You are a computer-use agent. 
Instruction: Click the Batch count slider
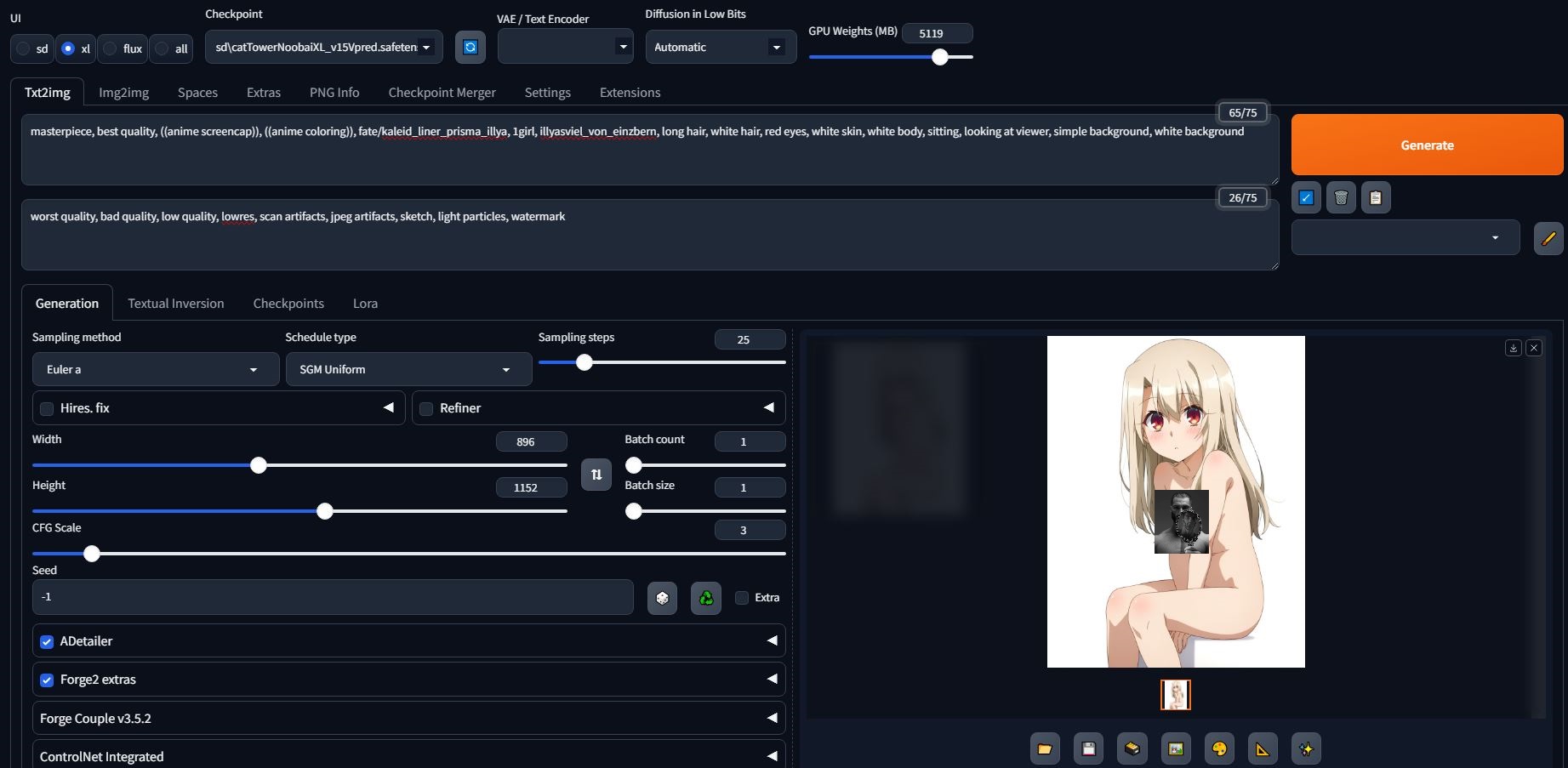coord(705,465)
